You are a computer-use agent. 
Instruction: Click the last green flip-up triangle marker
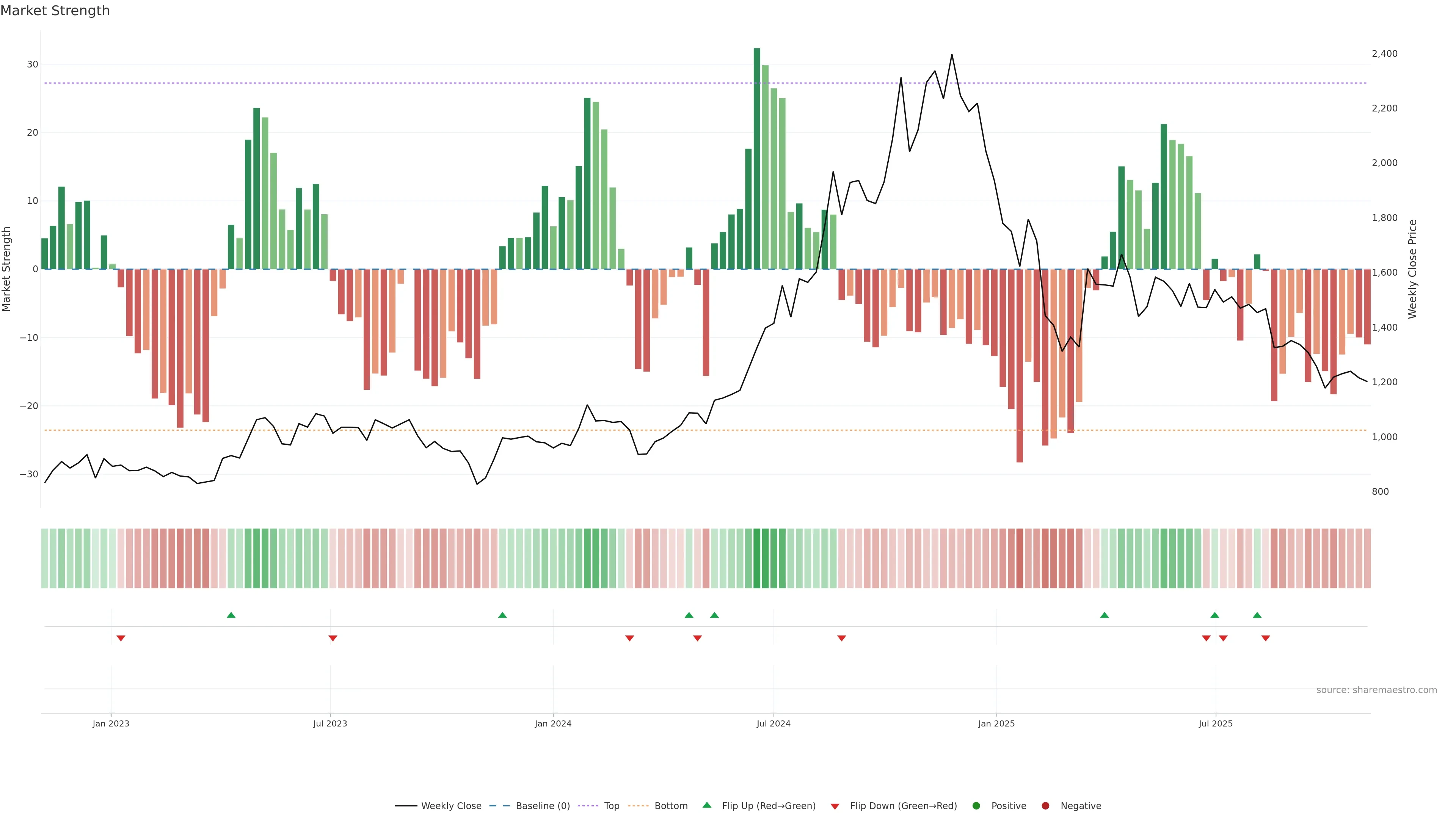[x=1257, y=615]
